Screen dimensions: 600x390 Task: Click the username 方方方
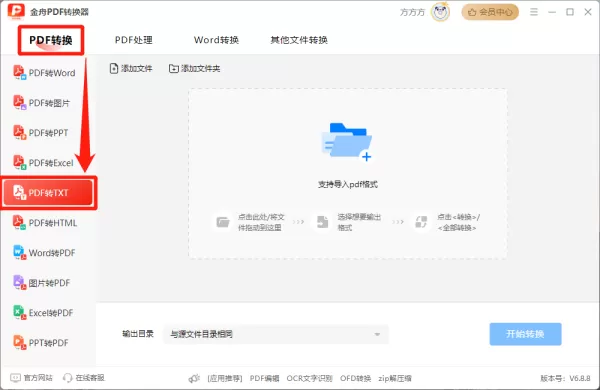(412, 12)
